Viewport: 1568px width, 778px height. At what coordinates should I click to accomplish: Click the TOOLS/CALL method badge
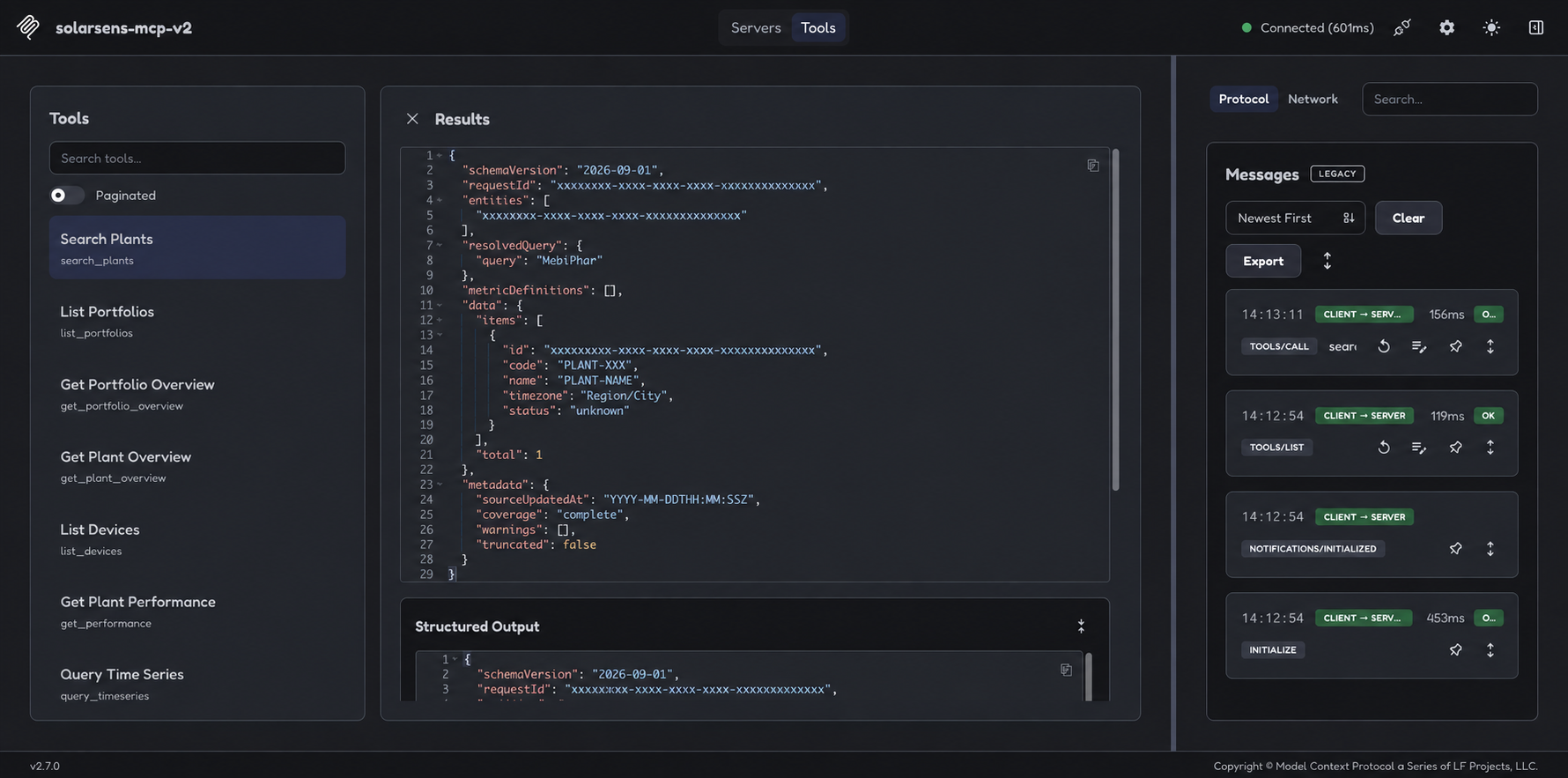(1279, 346)
